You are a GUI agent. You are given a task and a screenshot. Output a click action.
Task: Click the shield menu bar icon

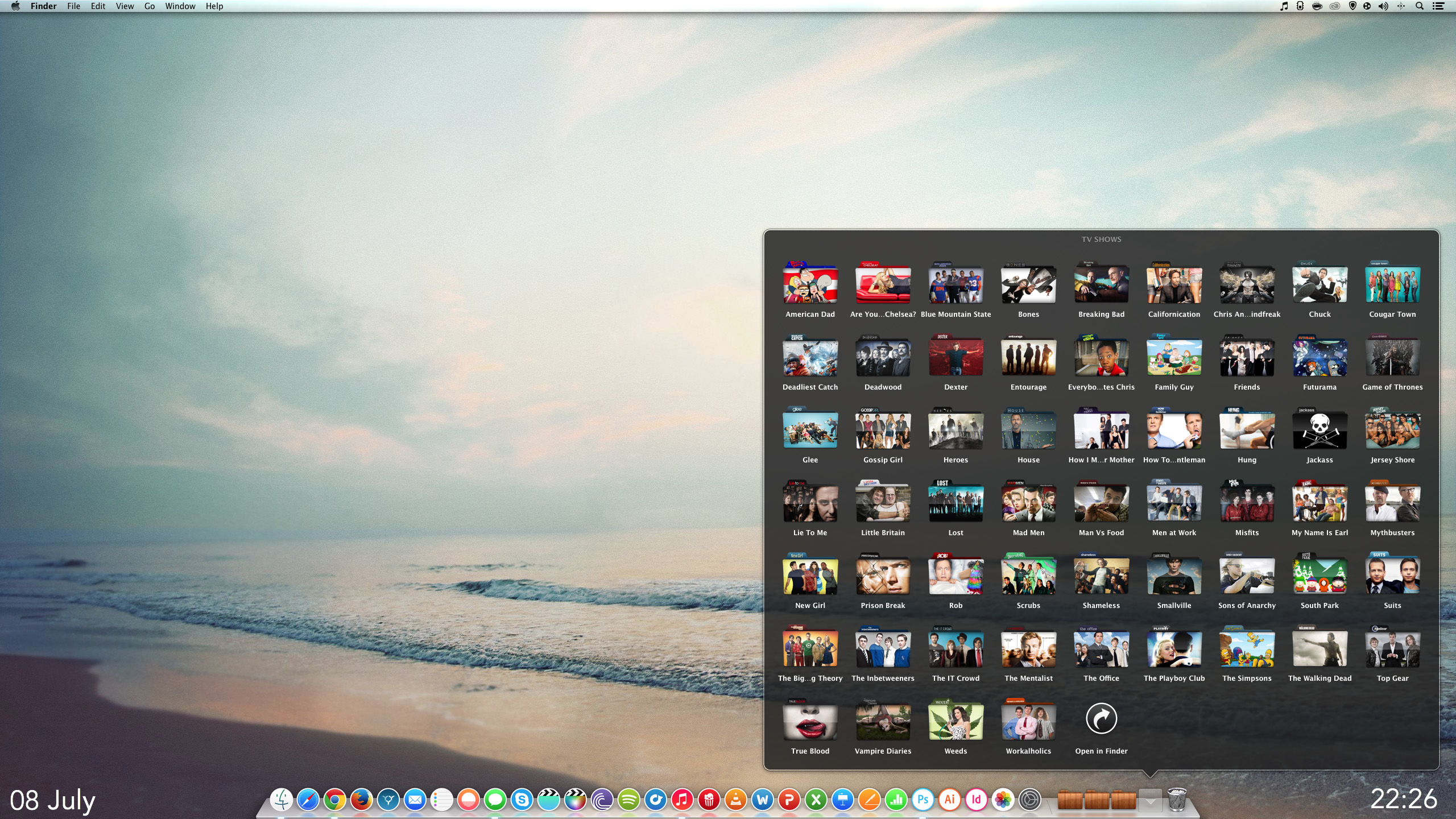click(x=1352, y=6)
